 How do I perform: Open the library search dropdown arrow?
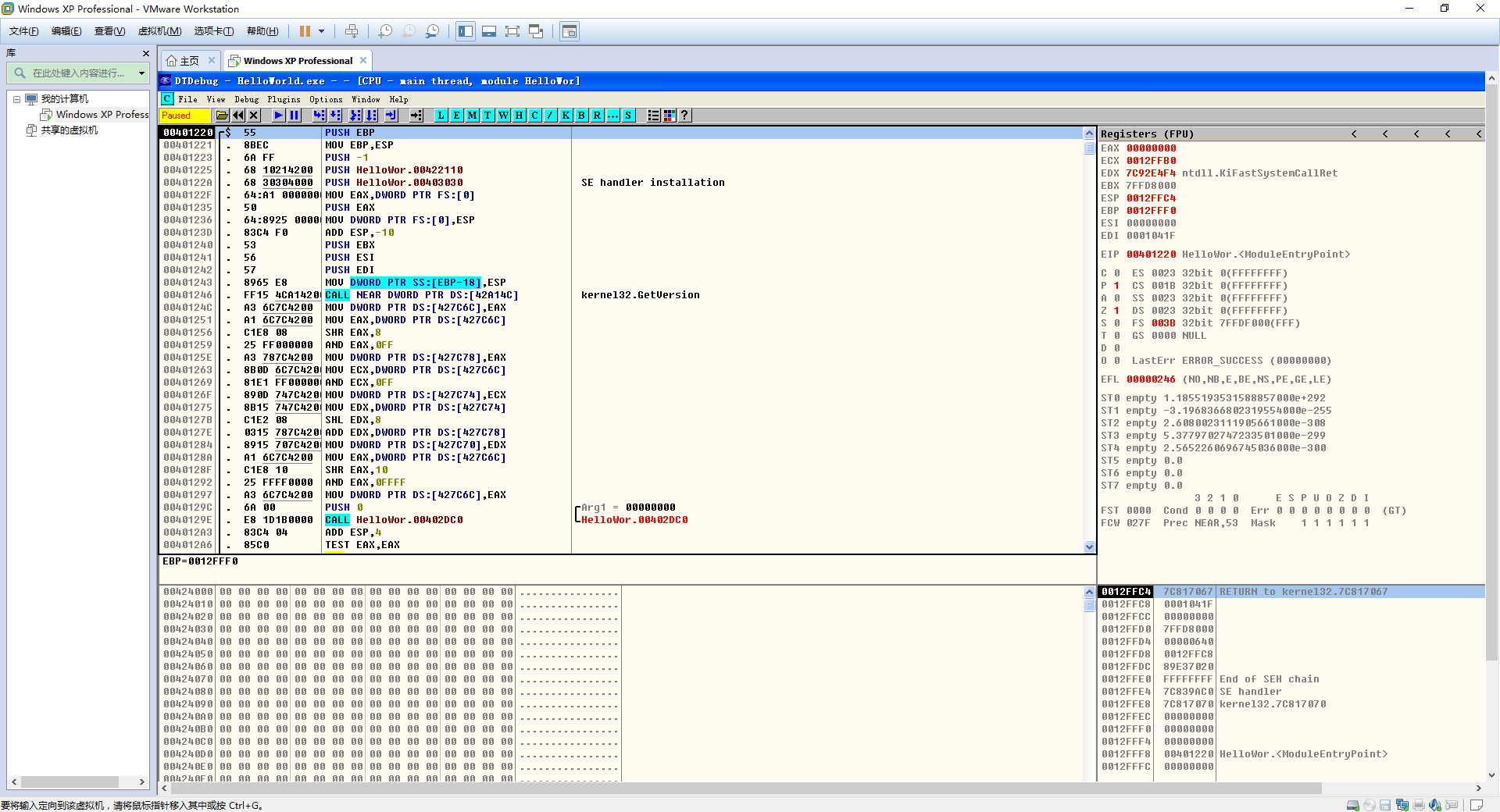click(x=141, y=73)
